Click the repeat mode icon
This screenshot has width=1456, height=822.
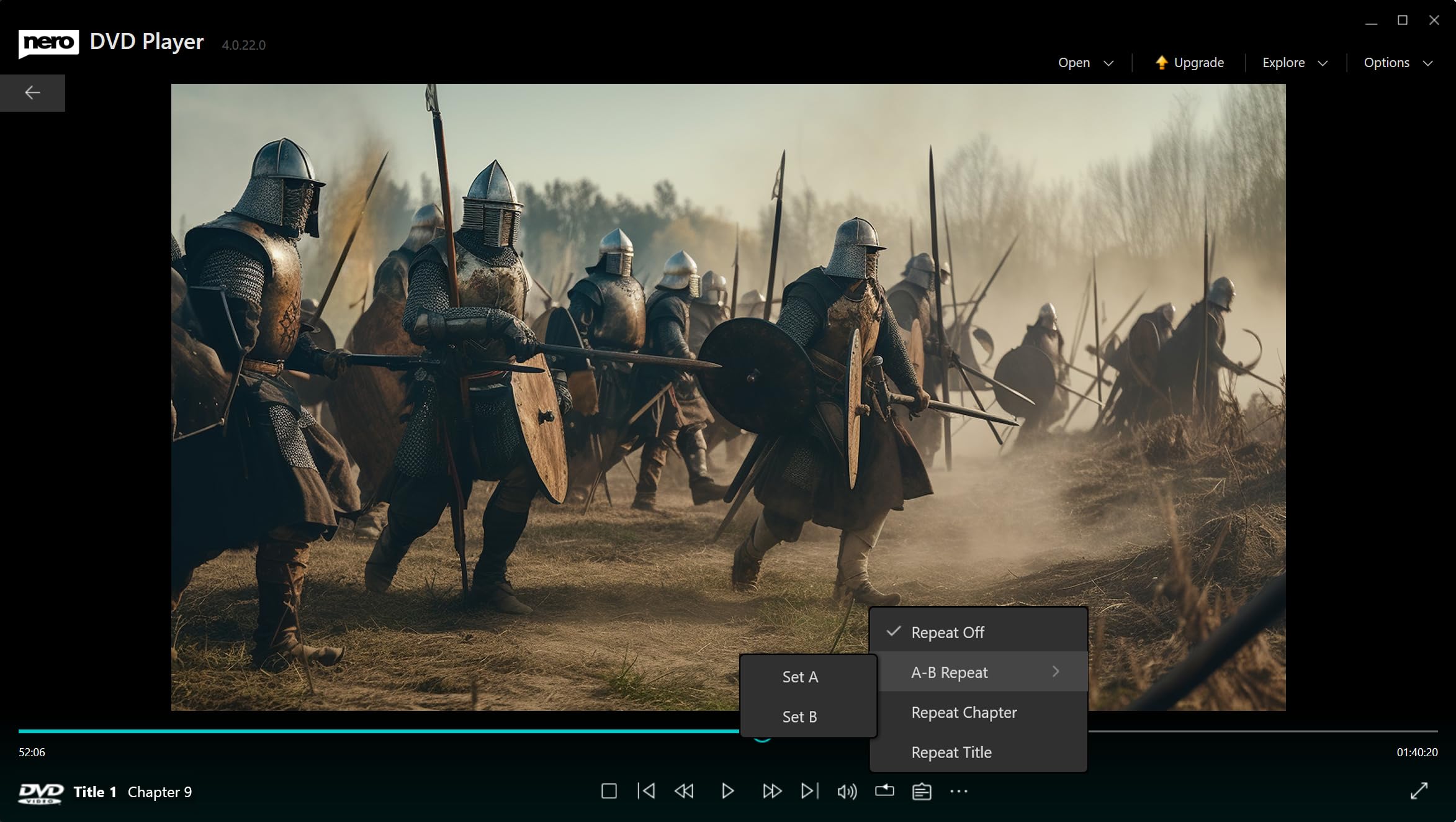pos(884,791)
